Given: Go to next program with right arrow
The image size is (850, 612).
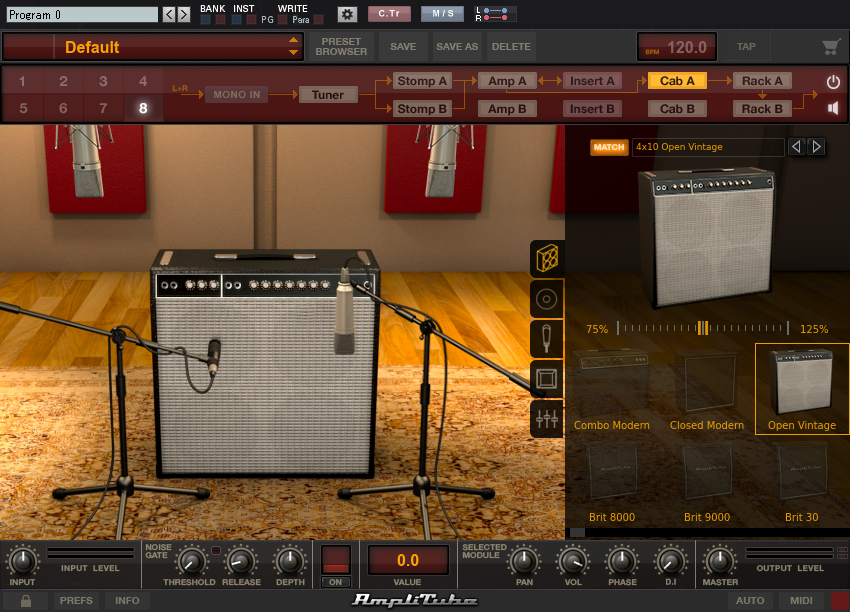Looking at the screenshot, I should (184, 15).
